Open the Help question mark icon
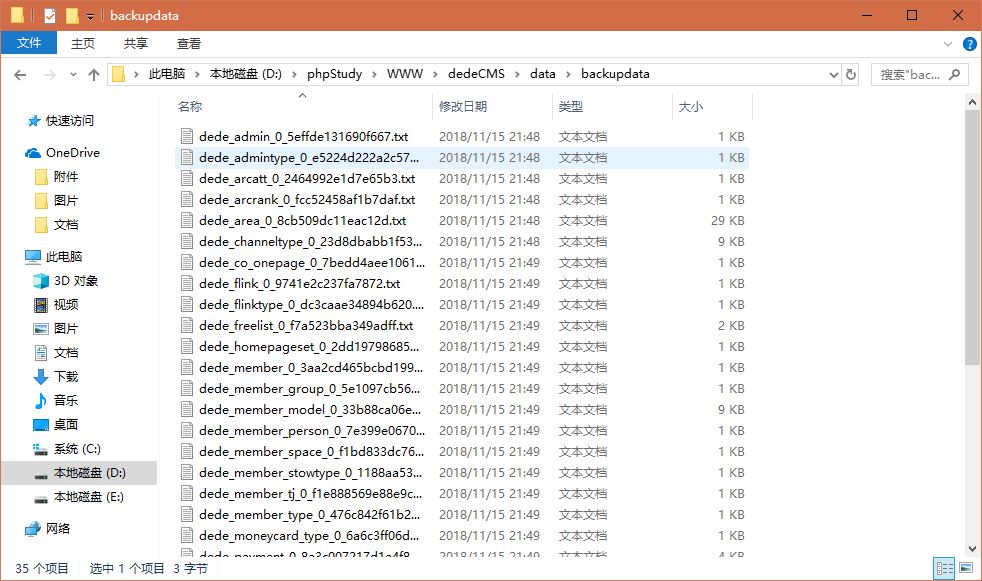The image size is (982, 581). coord(969,44)
